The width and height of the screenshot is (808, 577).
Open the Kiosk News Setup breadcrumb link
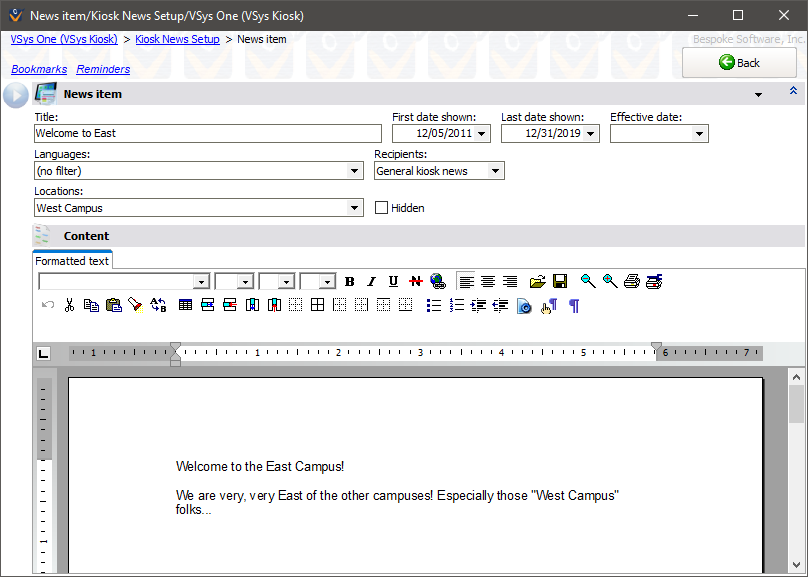coord(177,39)
